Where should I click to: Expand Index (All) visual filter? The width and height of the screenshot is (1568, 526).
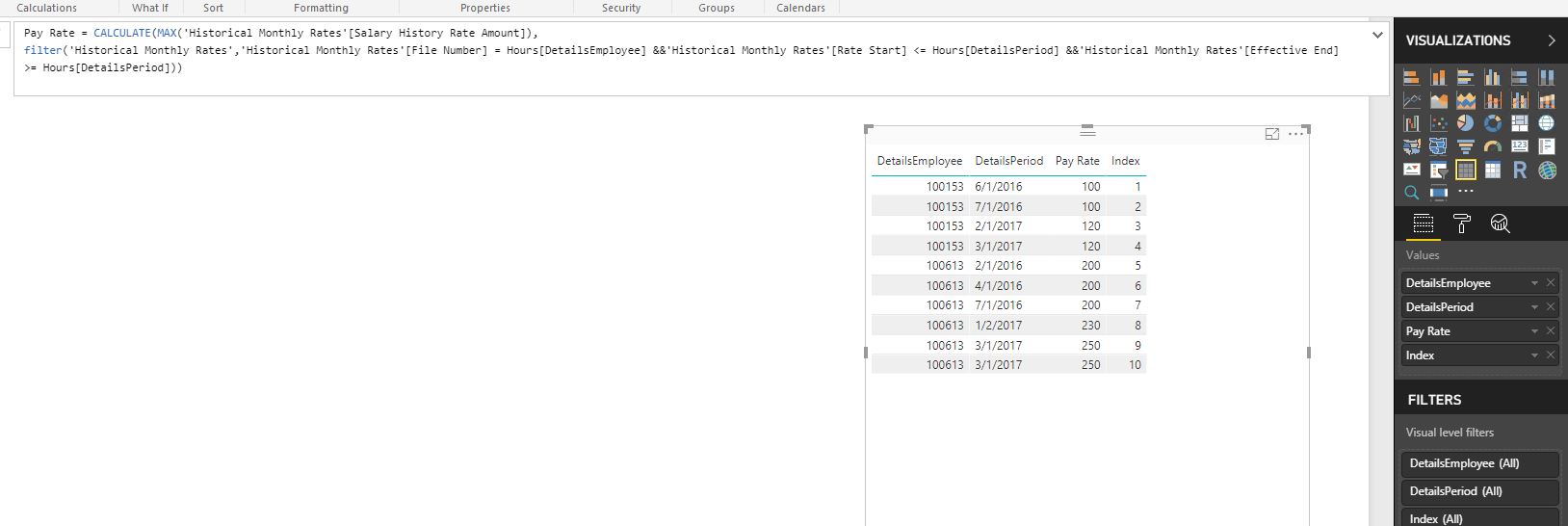pos(1479,518)
